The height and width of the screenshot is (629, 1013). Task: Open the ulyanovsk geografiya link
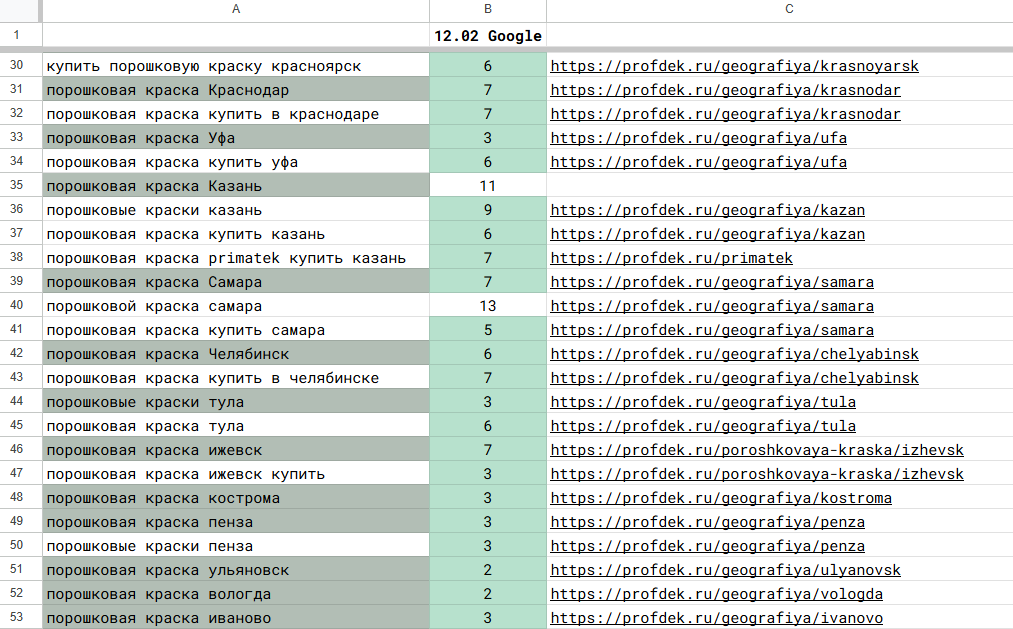click(725, 570)
